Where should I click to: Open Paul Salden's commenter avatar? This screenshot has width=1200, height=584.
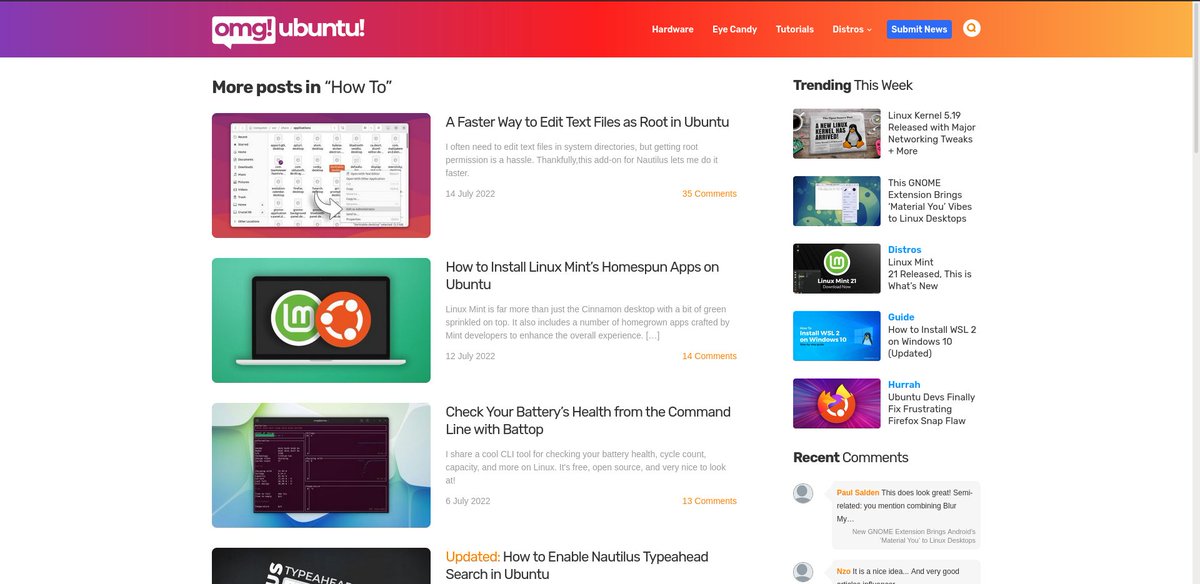(803, 493)
